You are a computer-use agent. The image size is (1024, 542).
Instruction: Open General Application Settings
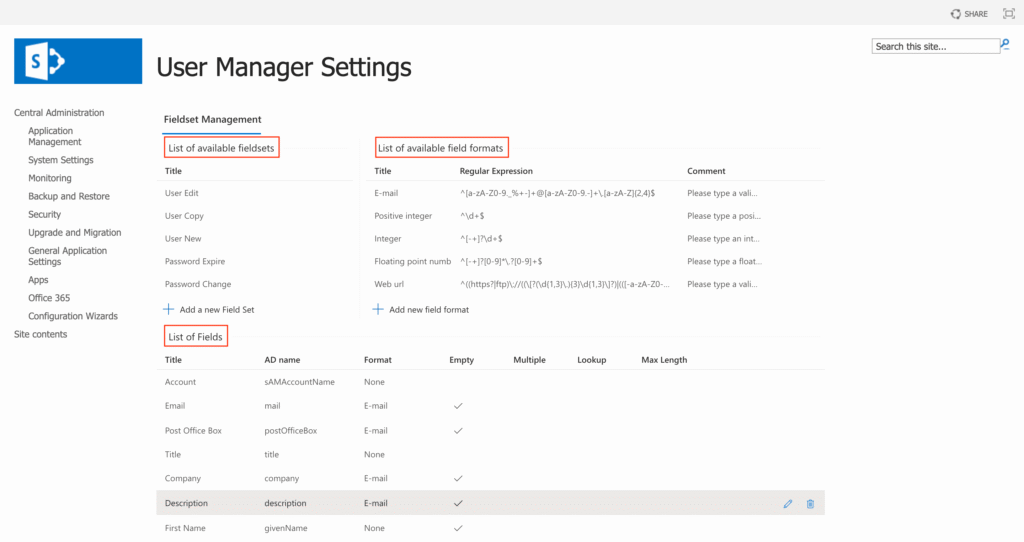[67, 256]
